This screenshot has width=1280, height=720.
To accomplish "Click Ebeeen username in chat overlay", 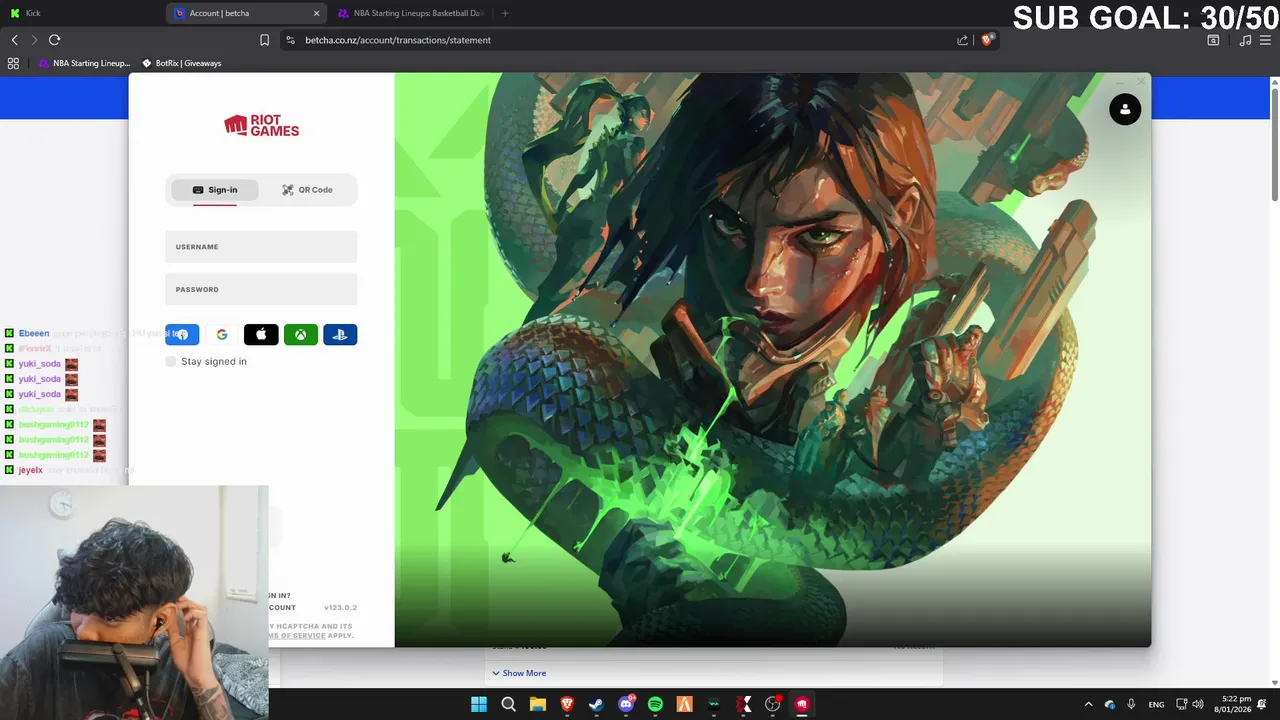I will (34, 333).
